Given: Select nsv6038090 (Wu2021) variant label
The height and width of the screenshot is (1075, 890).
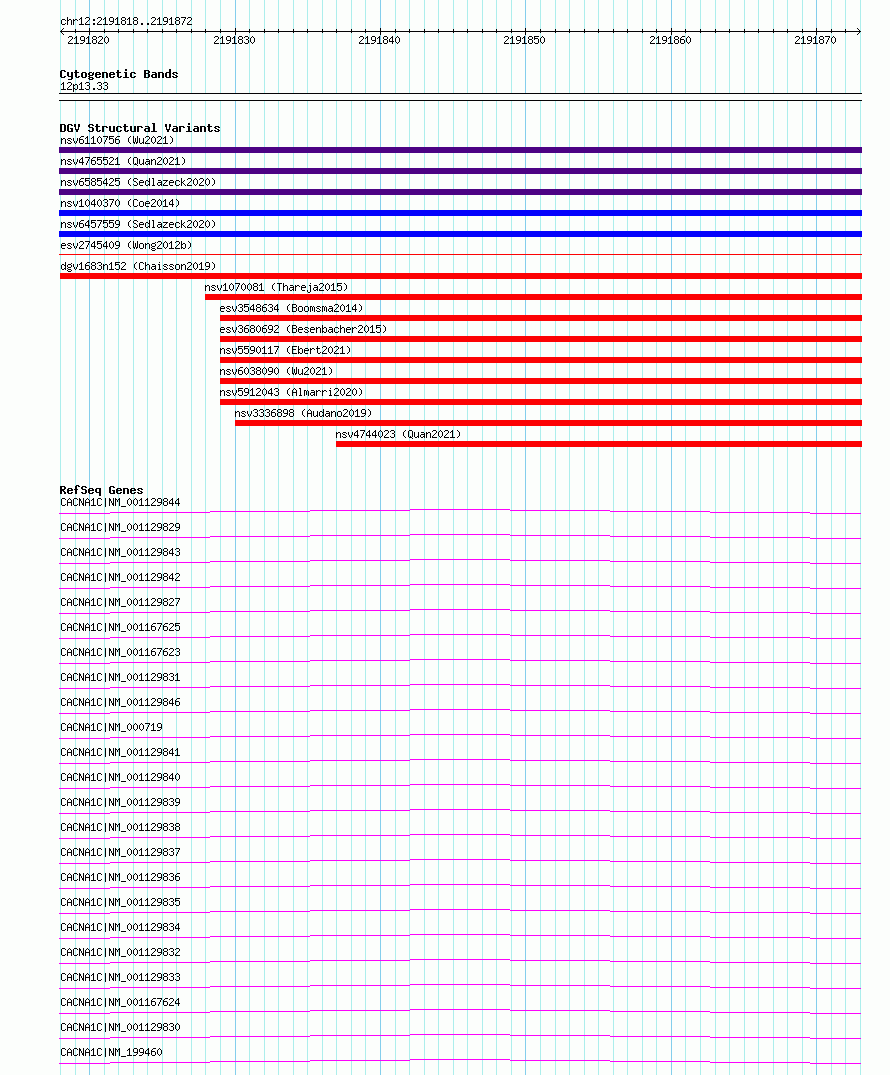Looking at the screenshot, I should tap(276, 371).
